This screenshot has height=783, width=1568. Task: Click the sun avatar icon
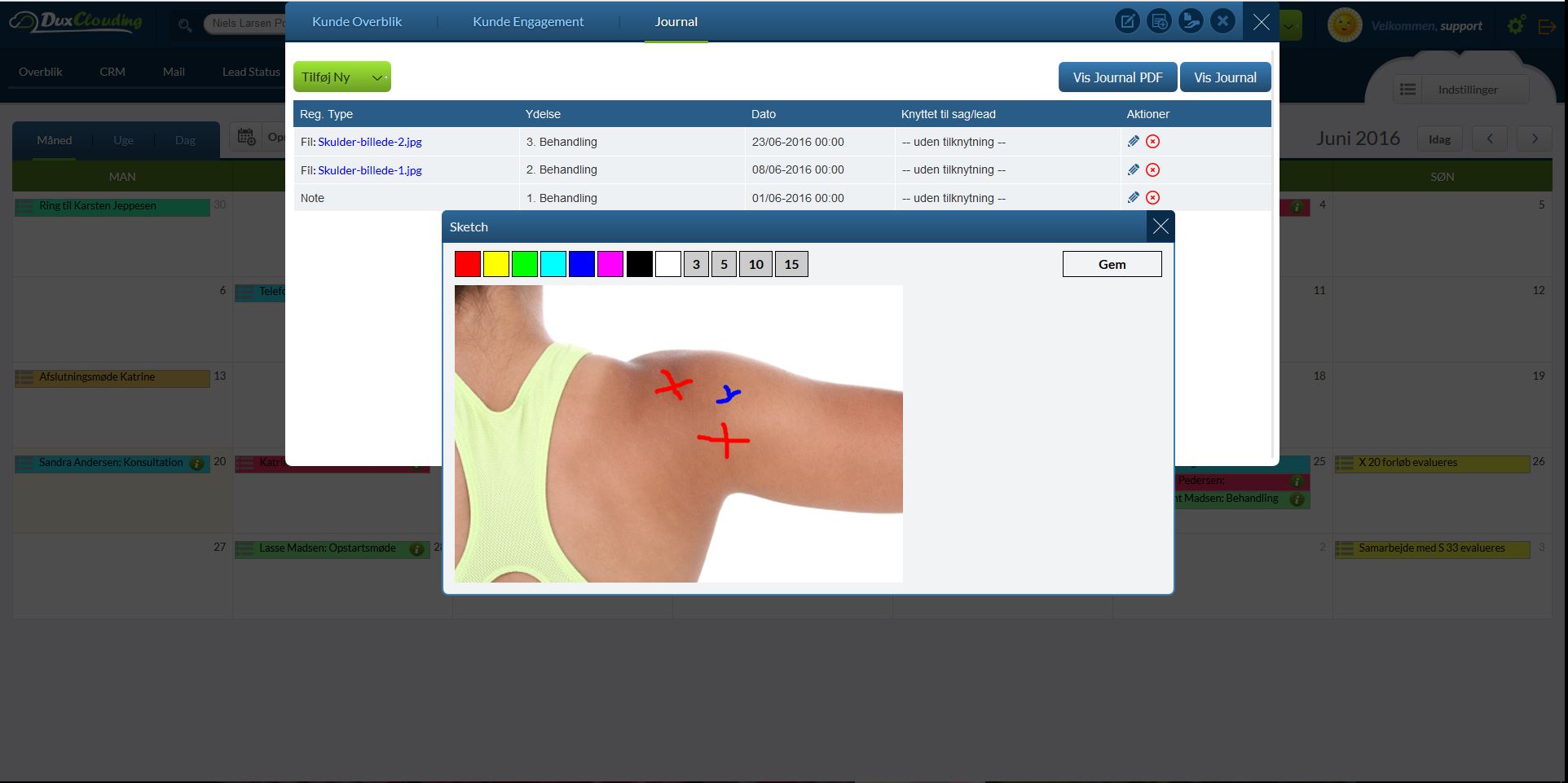click(x=1345, y=25)
